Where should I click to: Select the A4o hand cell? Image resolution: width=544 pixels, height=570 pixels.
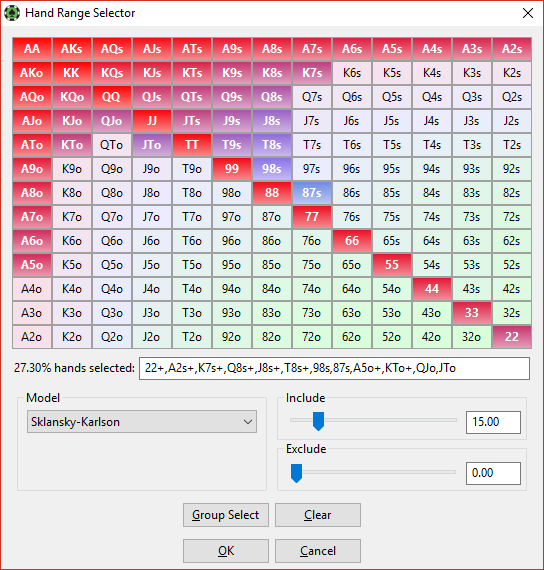(x=32, y=289)
